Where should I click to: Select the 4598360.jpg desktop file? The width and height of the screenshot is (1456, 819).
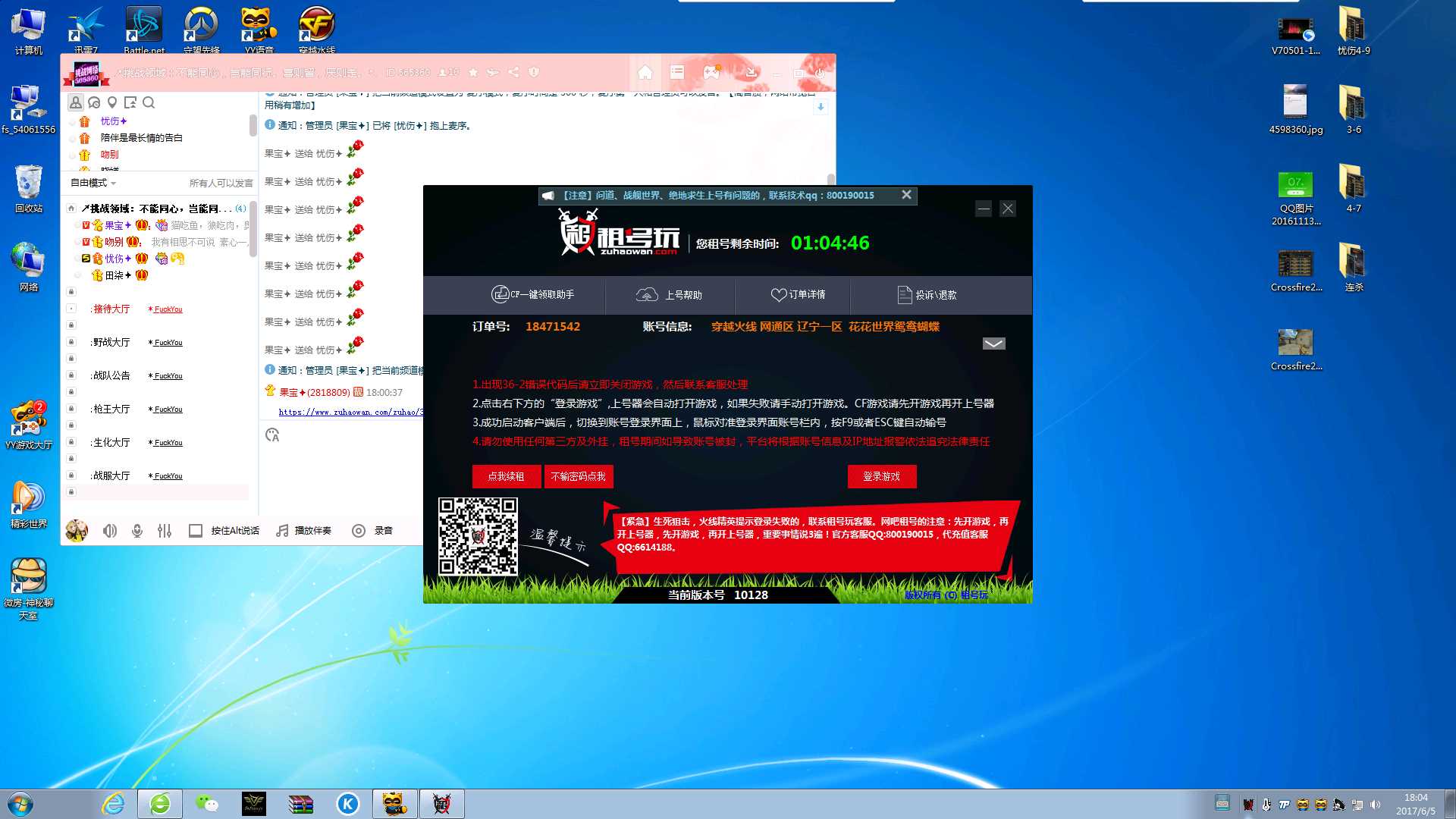click(x=1296, y=110)
